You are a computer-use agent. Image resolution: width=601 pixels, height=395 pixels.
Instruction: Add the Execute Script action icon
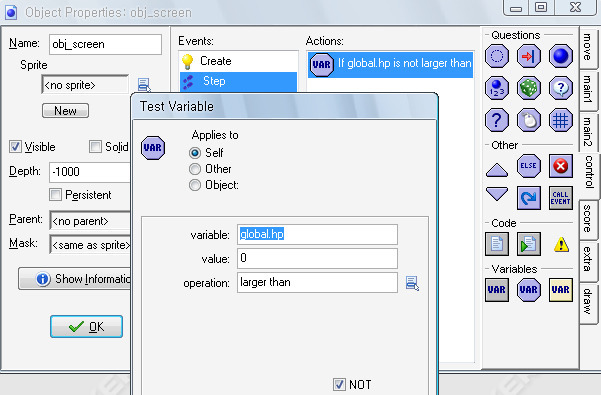coord(529,244)
